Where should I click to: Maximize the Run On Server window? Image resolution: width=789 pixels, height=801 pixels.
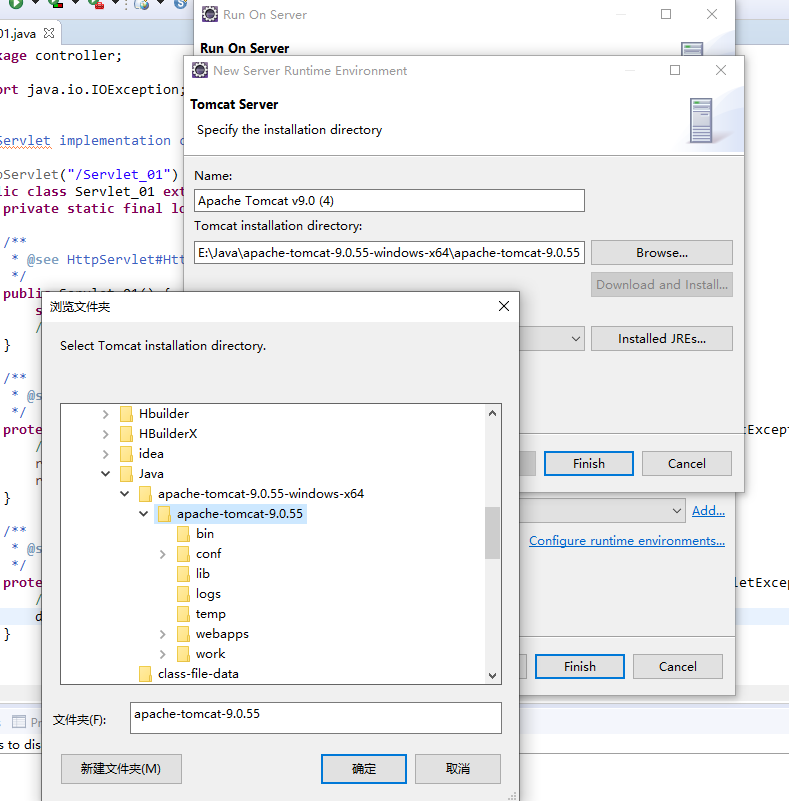point(666,14)
